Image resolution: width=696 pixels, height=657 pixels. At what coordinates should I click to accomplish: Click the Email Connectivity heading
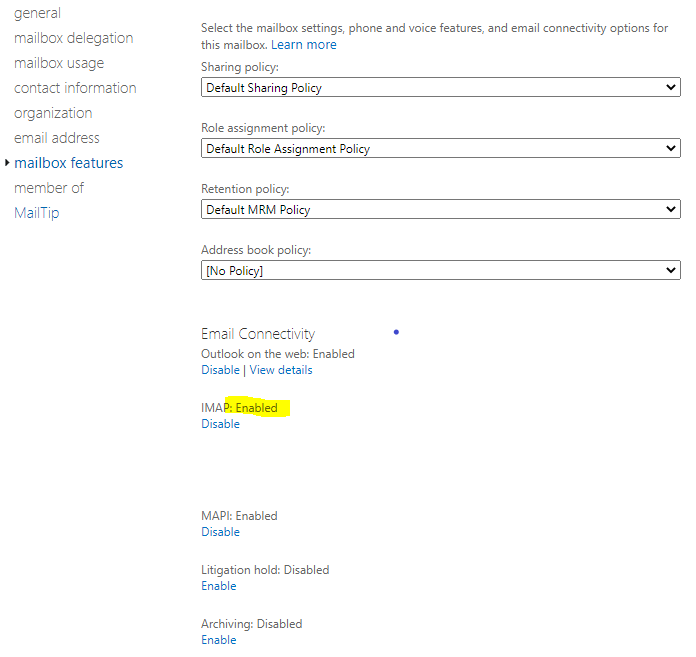point(258,334)
